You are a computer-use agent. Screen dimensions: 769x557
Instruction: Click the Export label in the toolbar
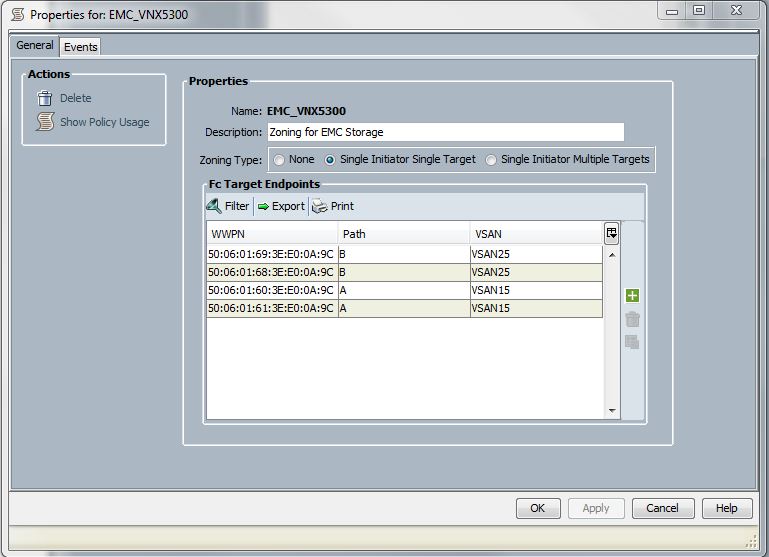pos(288,206)
